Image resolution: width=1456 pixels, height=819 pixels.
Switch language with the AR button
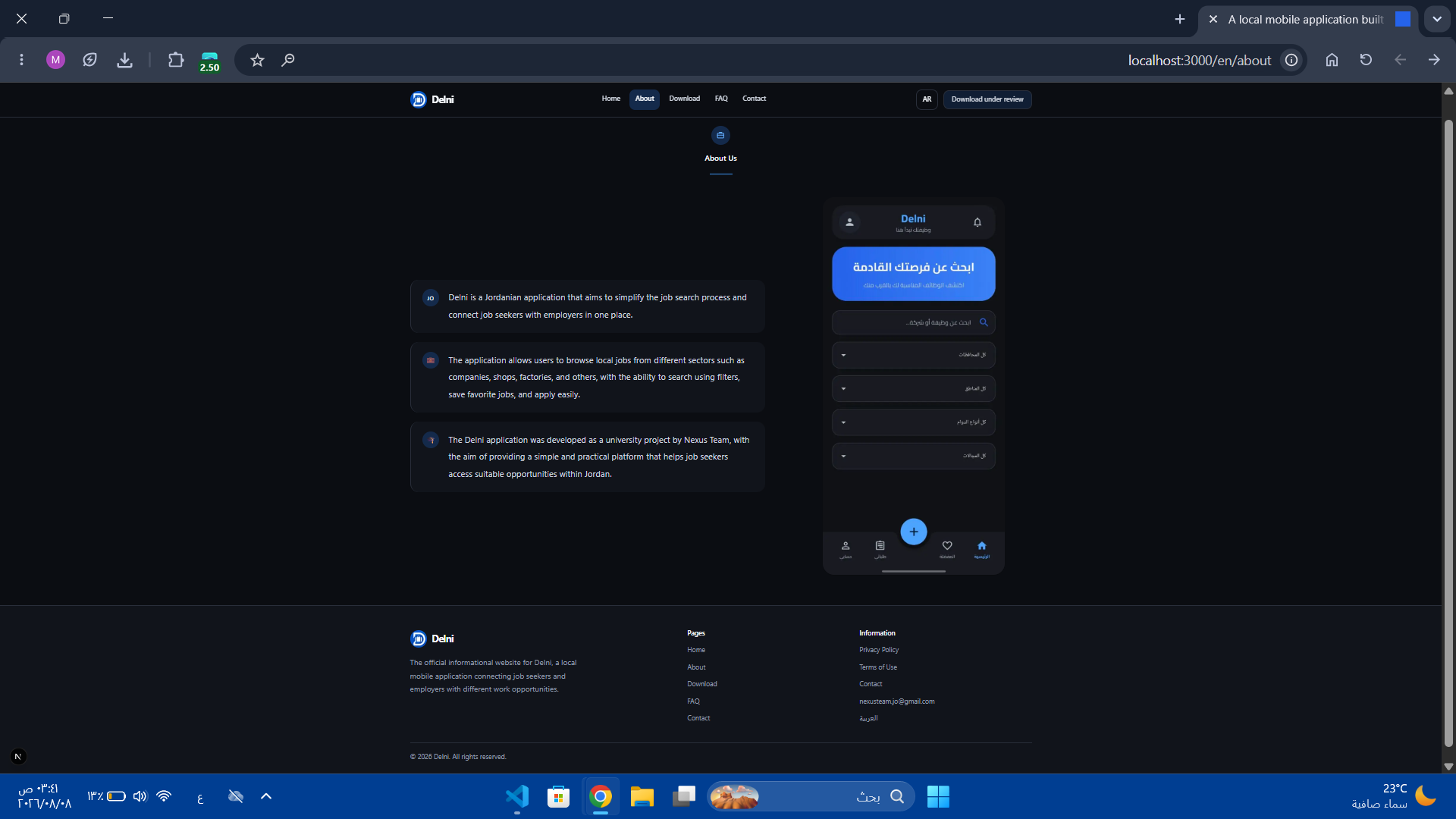927,99
